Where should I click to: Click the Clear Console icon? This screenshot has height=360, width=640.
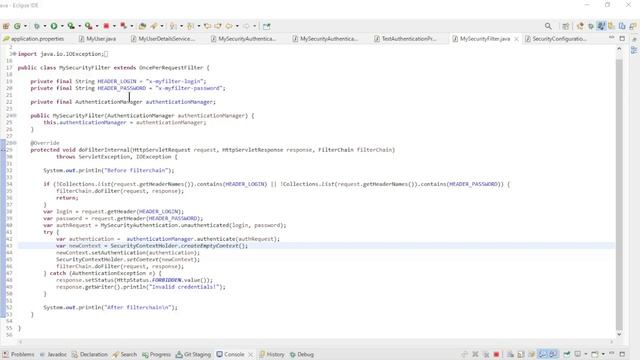click(x=510, y=354)
